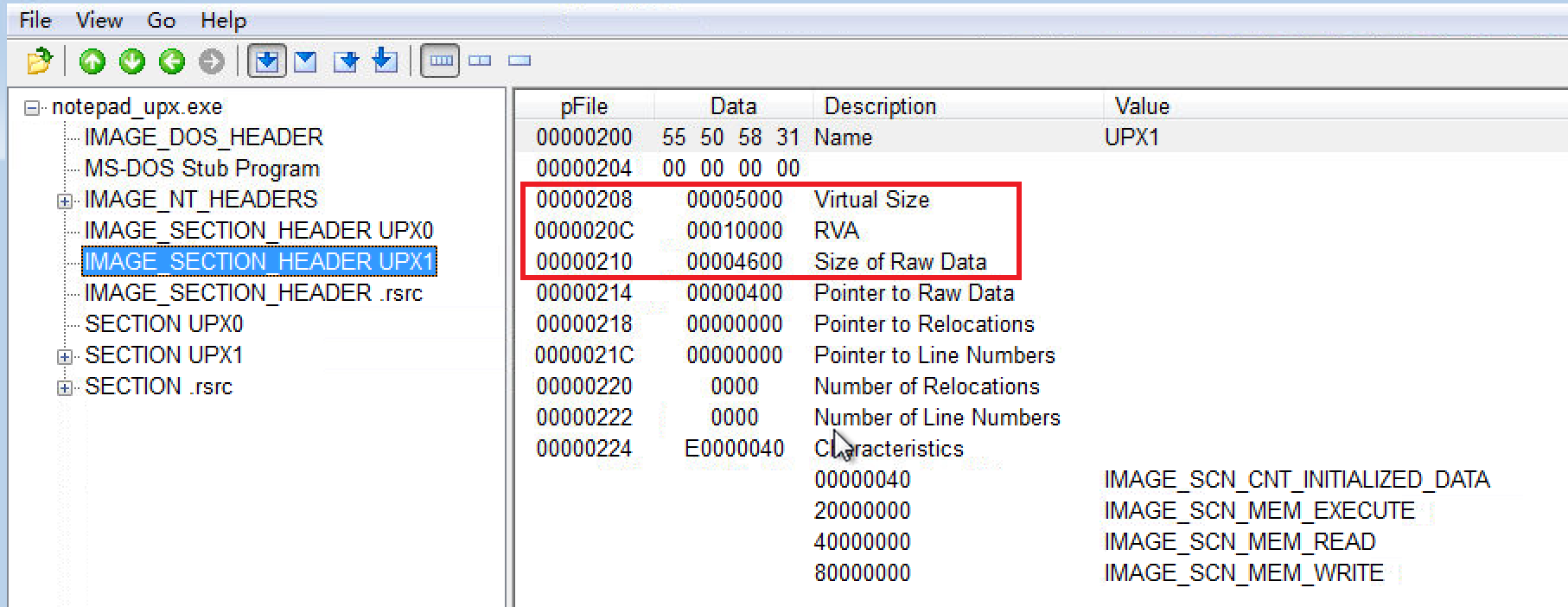
Task: Click the green back arrow button
Action: pyautogui.click(x=172, y=61)
